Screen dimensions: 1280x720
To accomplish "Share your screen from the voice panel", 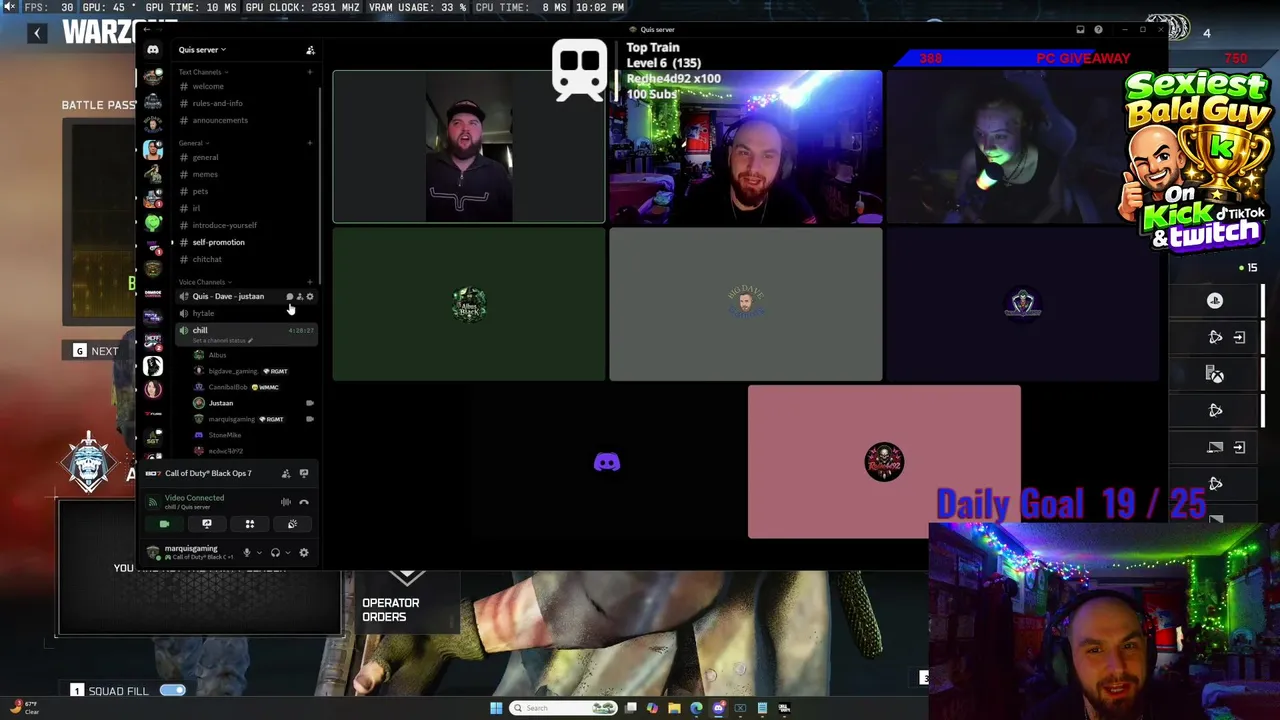I will [x=207, y=524].
